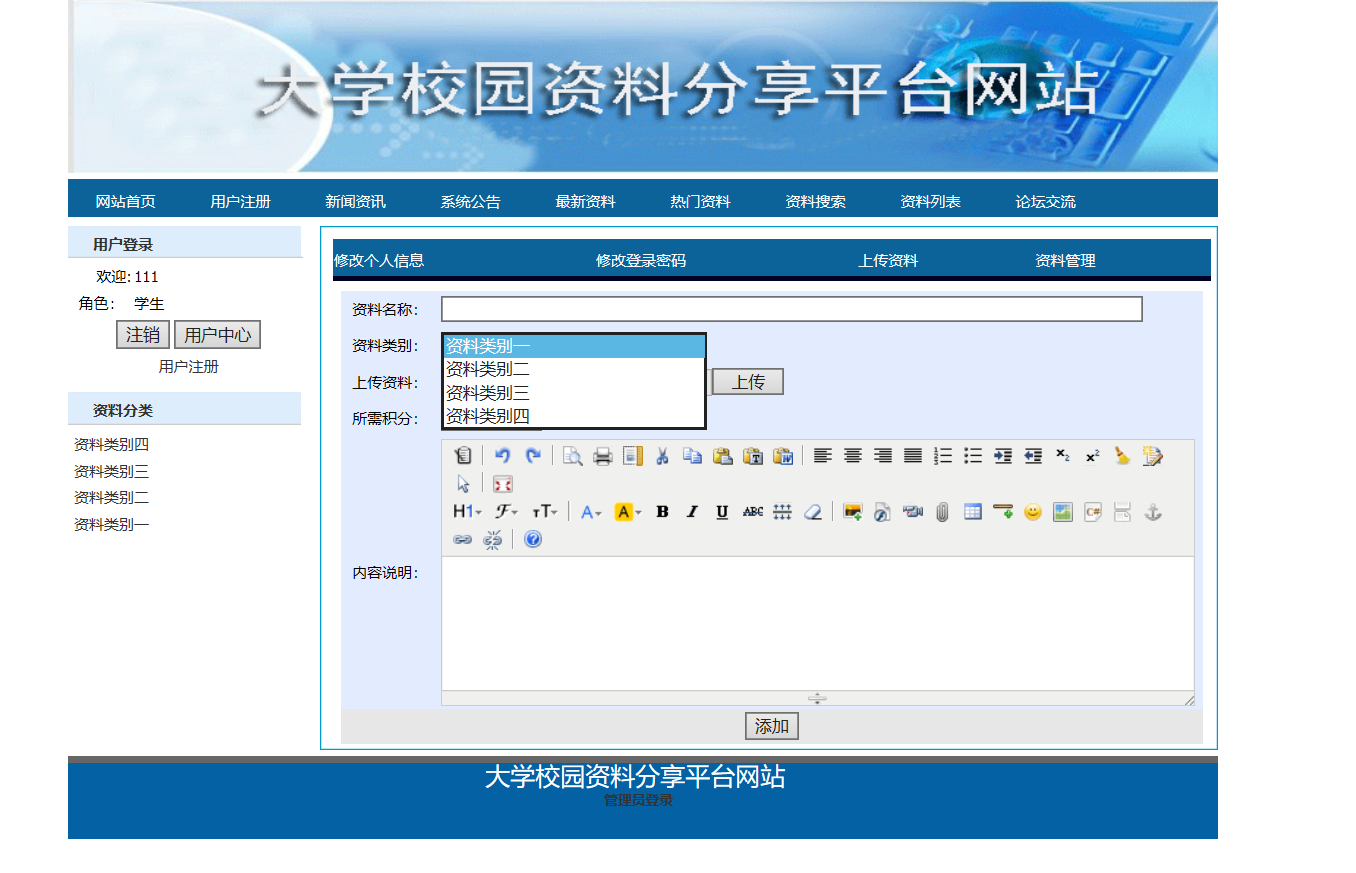Insert a numbered list
Screen dimensions: 1356x873
point(942,456)
